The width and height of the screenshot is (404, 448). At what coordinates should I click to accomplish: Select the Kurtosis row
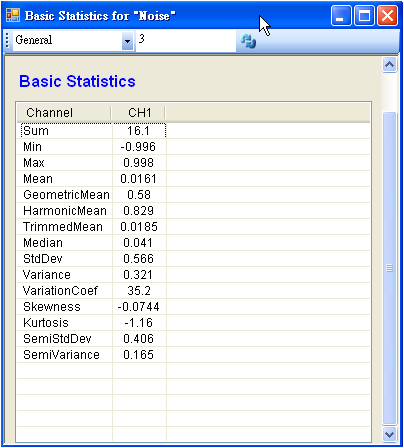coord(194,323)
